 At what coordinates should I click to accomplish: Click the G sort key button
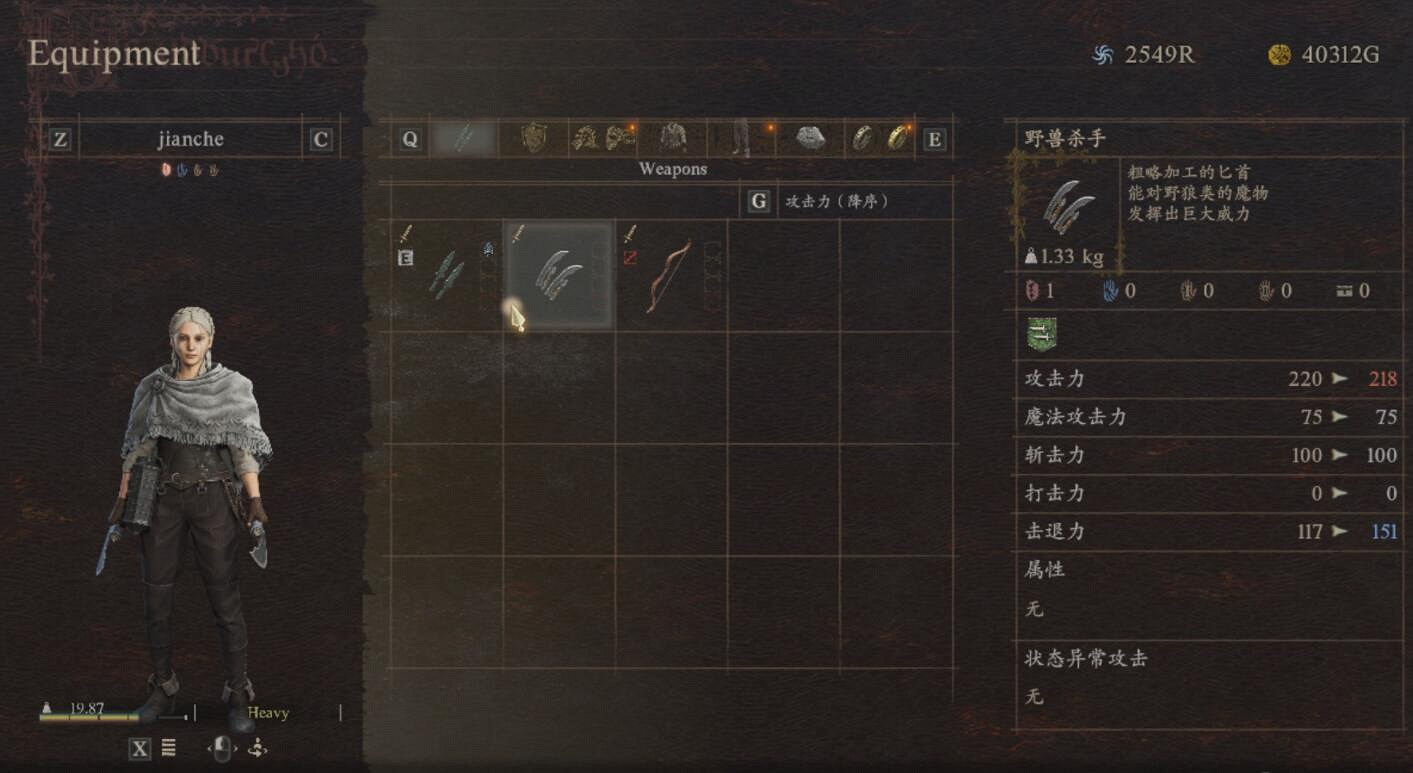(x=759, y=202)
